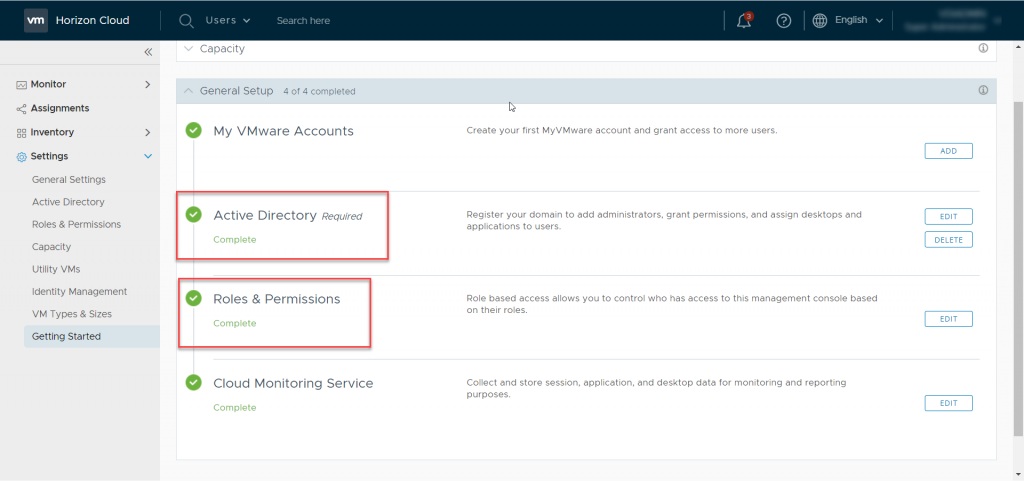Viewport: 1024px width, 481px height.
Task: Click the Horizon Cloud title
Action: 92,20
